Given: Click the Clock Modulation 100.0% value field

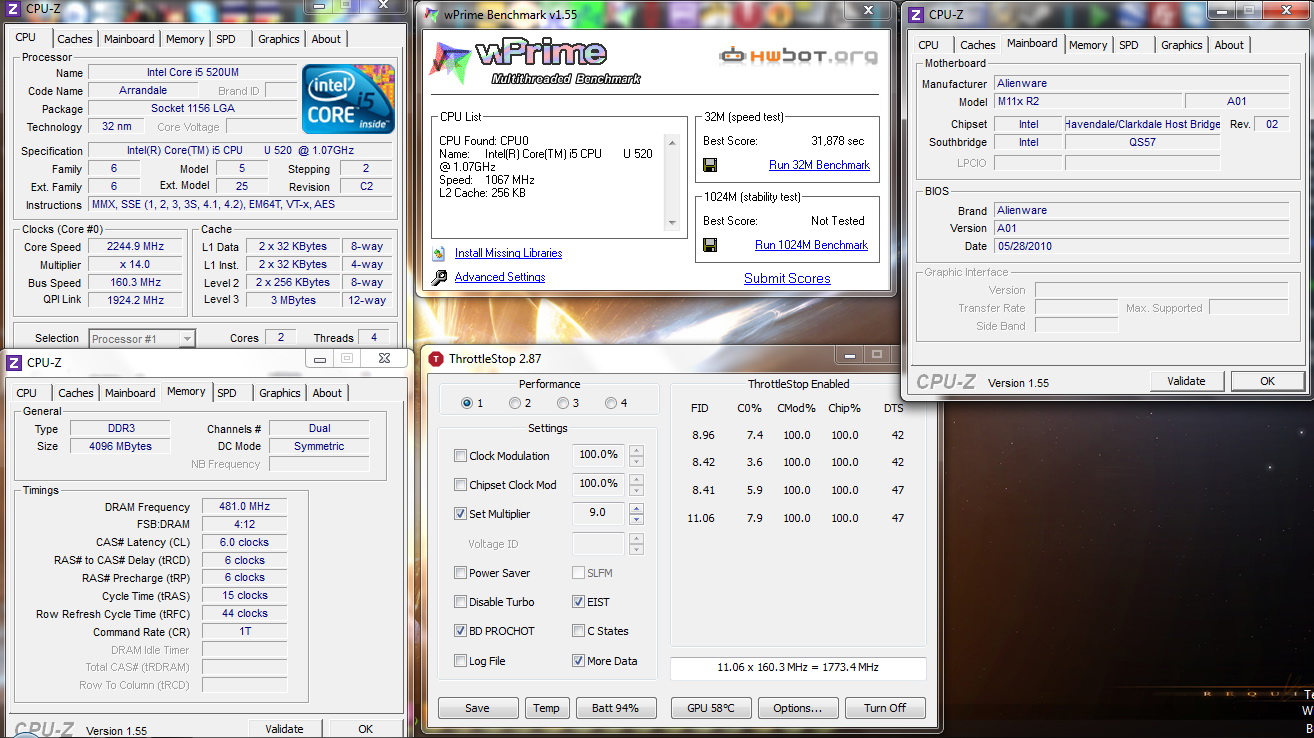Looking at the screenshot, I should 598,455.
